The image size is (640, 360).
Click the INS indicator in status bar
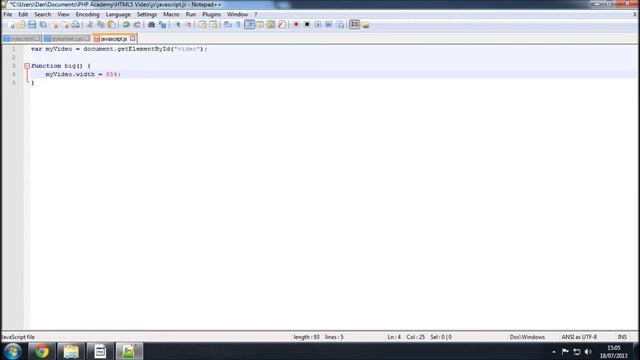(x=622, y=337)
